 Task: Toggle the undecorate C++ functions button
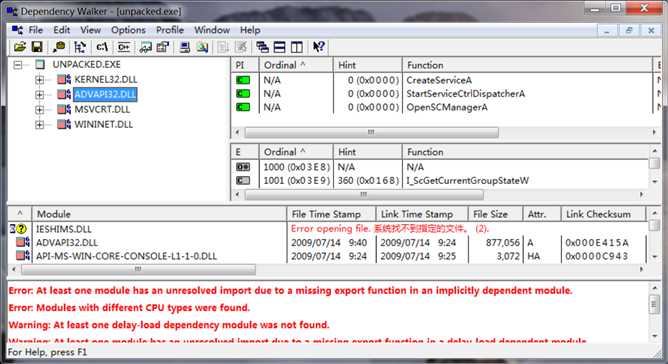point(124,47)
